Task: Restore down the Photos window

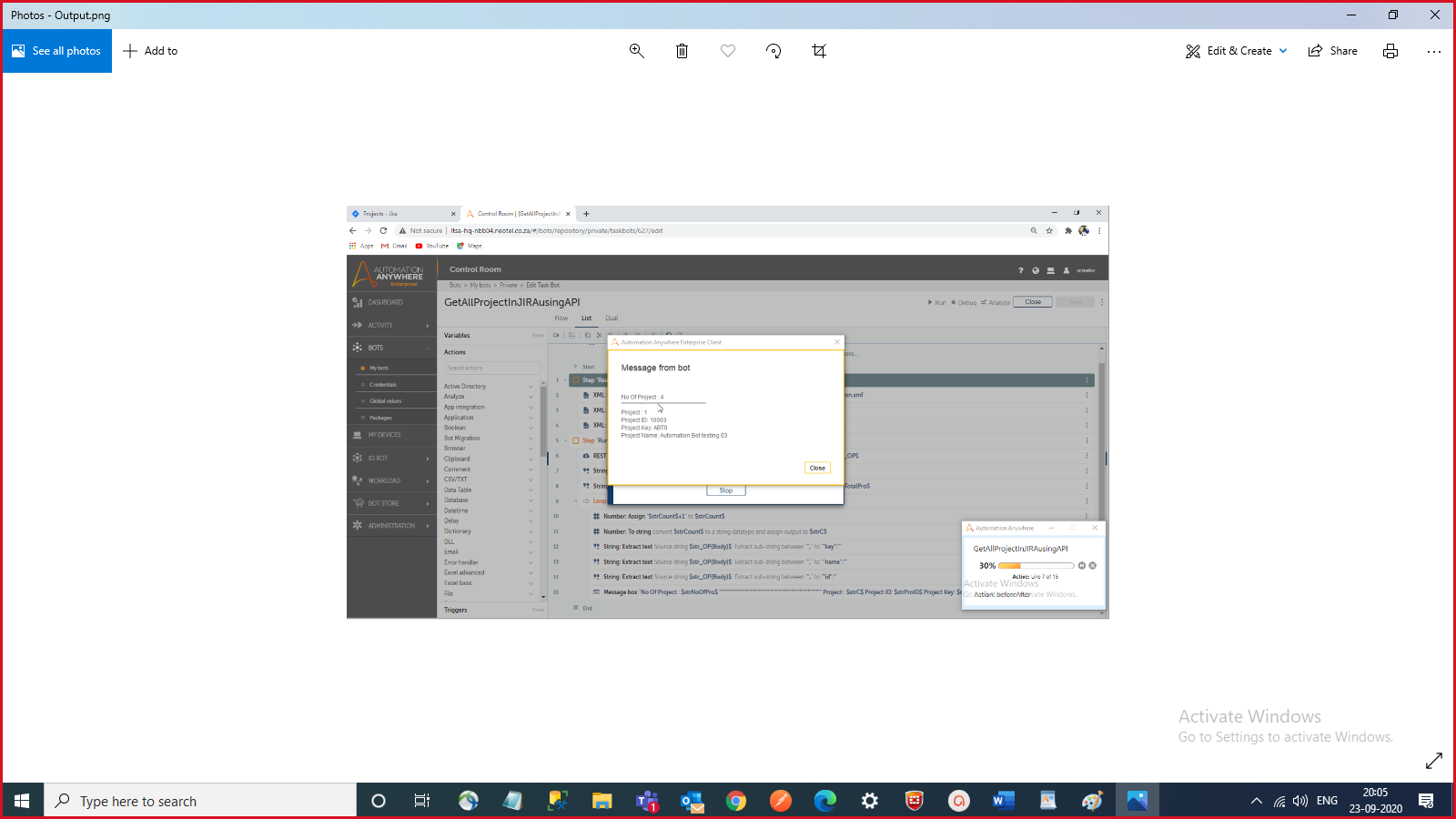Action: pyautogui.click(x=1393, y=15)
